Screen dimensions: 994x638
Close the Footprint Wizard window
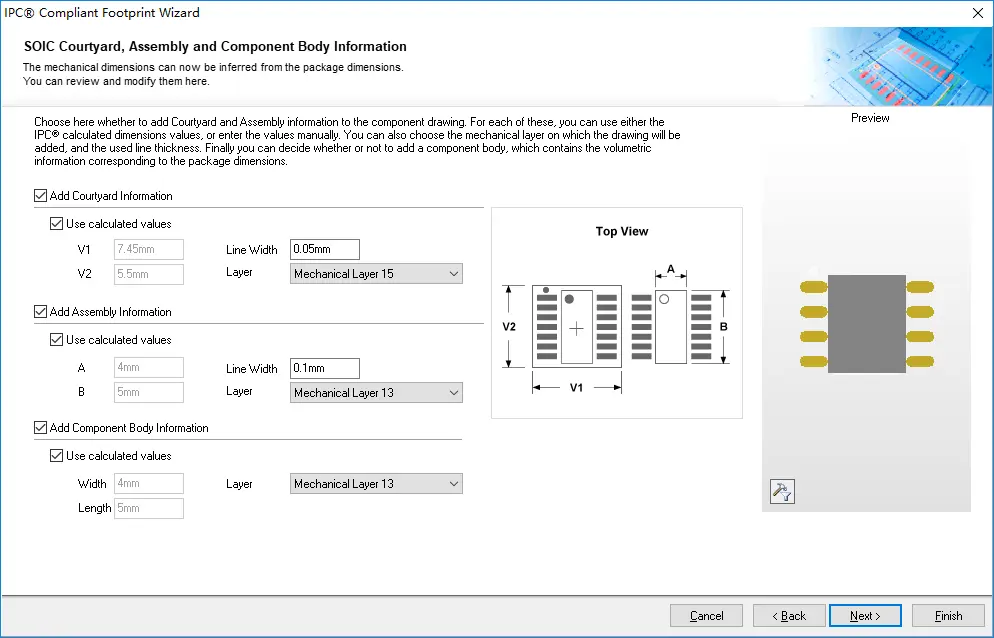[x=976, y=13]
